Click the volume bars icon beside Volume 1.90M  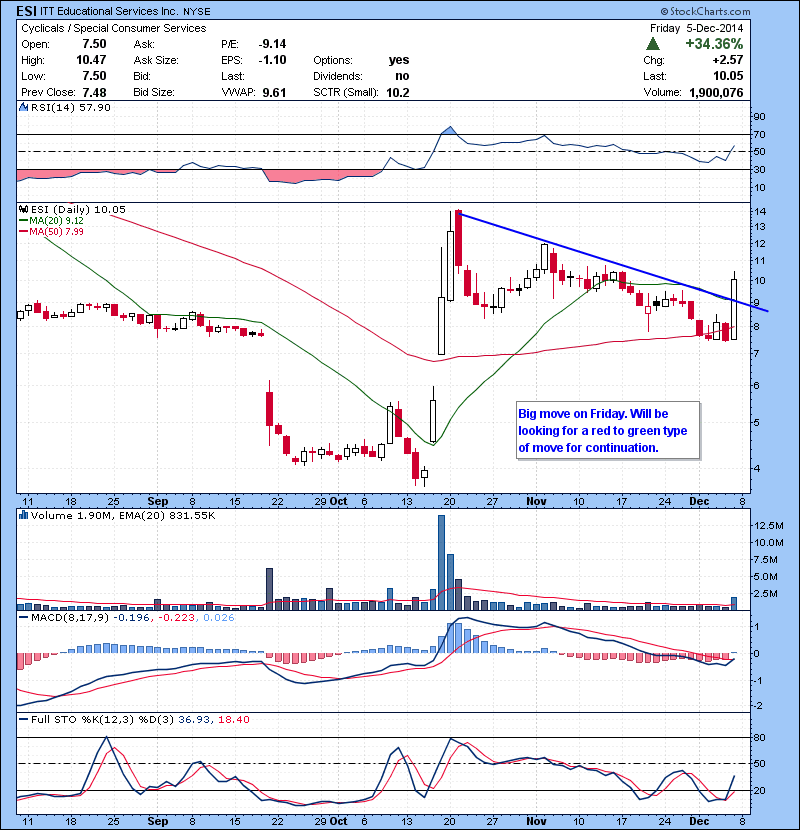23,515
